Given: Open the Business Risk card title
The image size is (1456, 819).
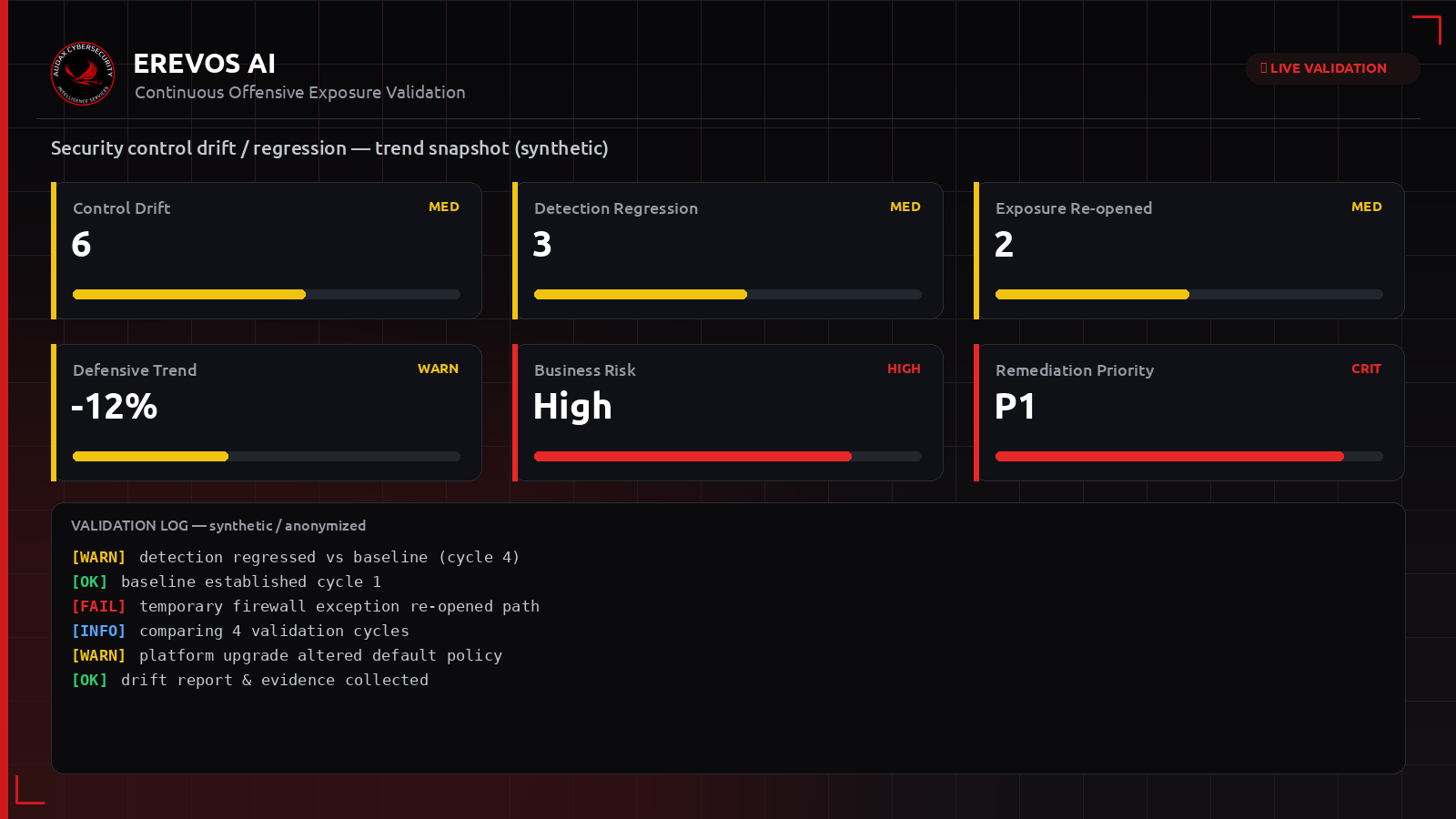Looking at the screenshot, I should pos(585,370).
